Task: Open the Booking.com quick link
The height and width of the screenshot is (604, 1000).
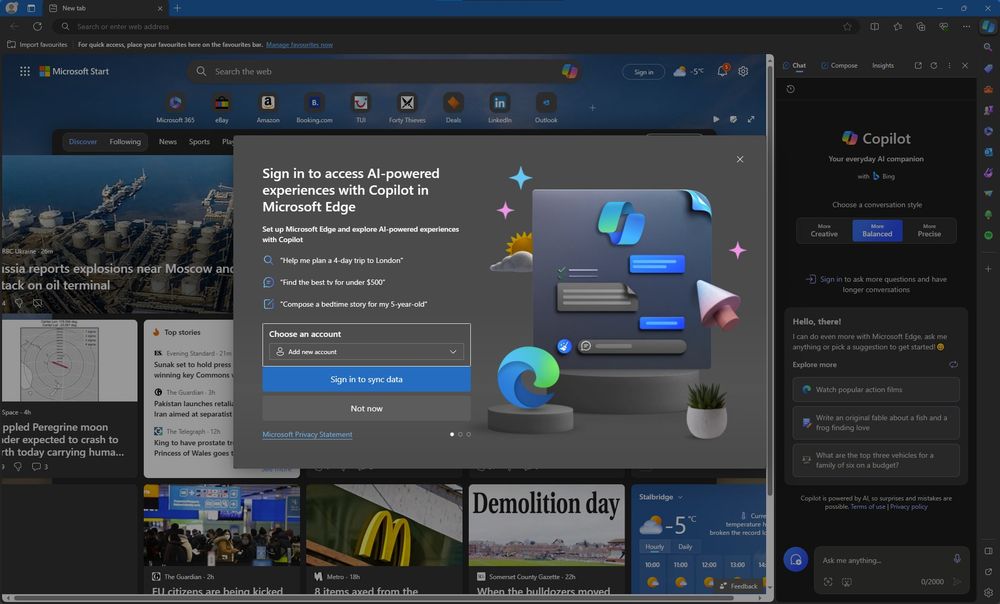Action: (x=314, y=108)
